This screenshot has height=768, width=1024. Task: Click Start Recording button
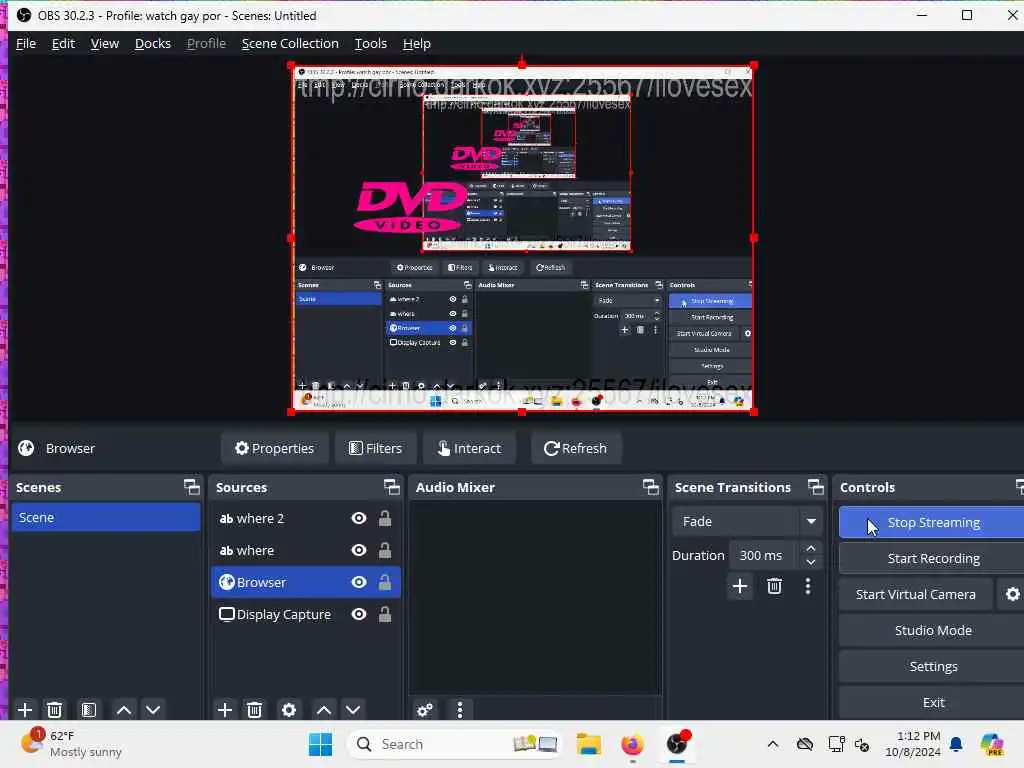[x=932, y=558]
